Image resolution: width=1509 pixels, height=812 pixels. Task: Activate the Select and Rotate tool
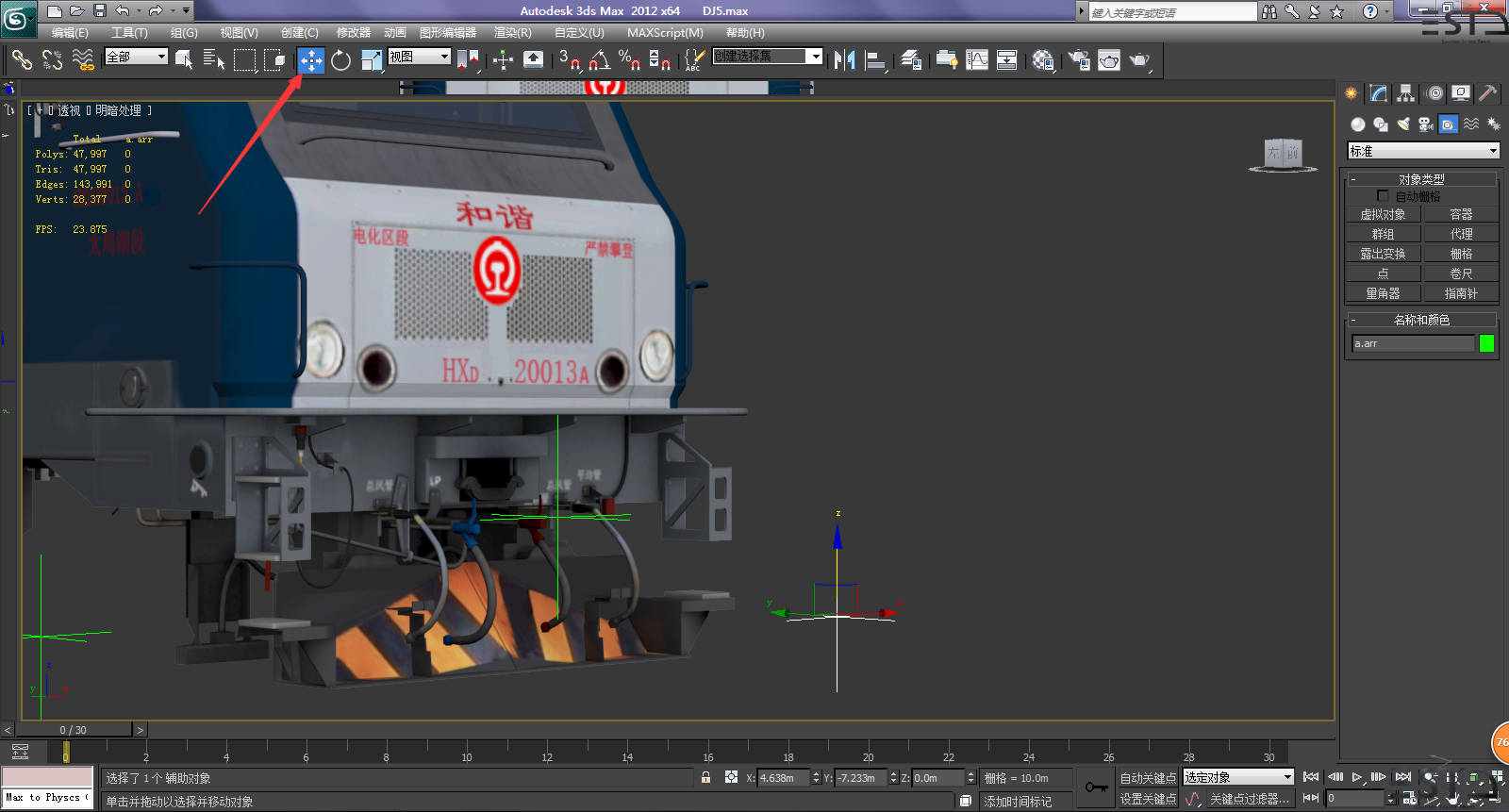[340, 60]
